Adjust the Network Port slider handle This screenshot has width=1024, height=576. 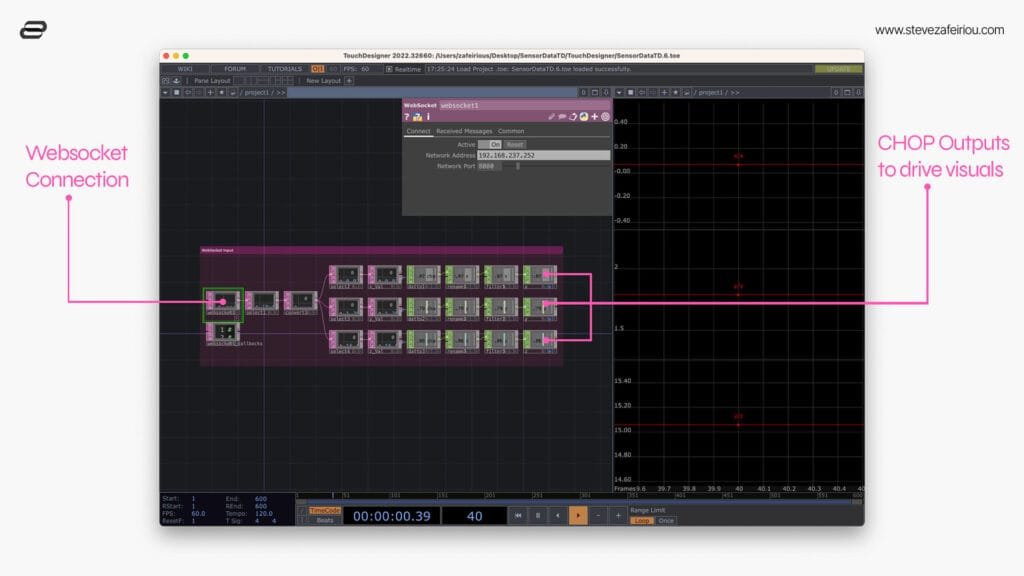(x=518, y=167)
